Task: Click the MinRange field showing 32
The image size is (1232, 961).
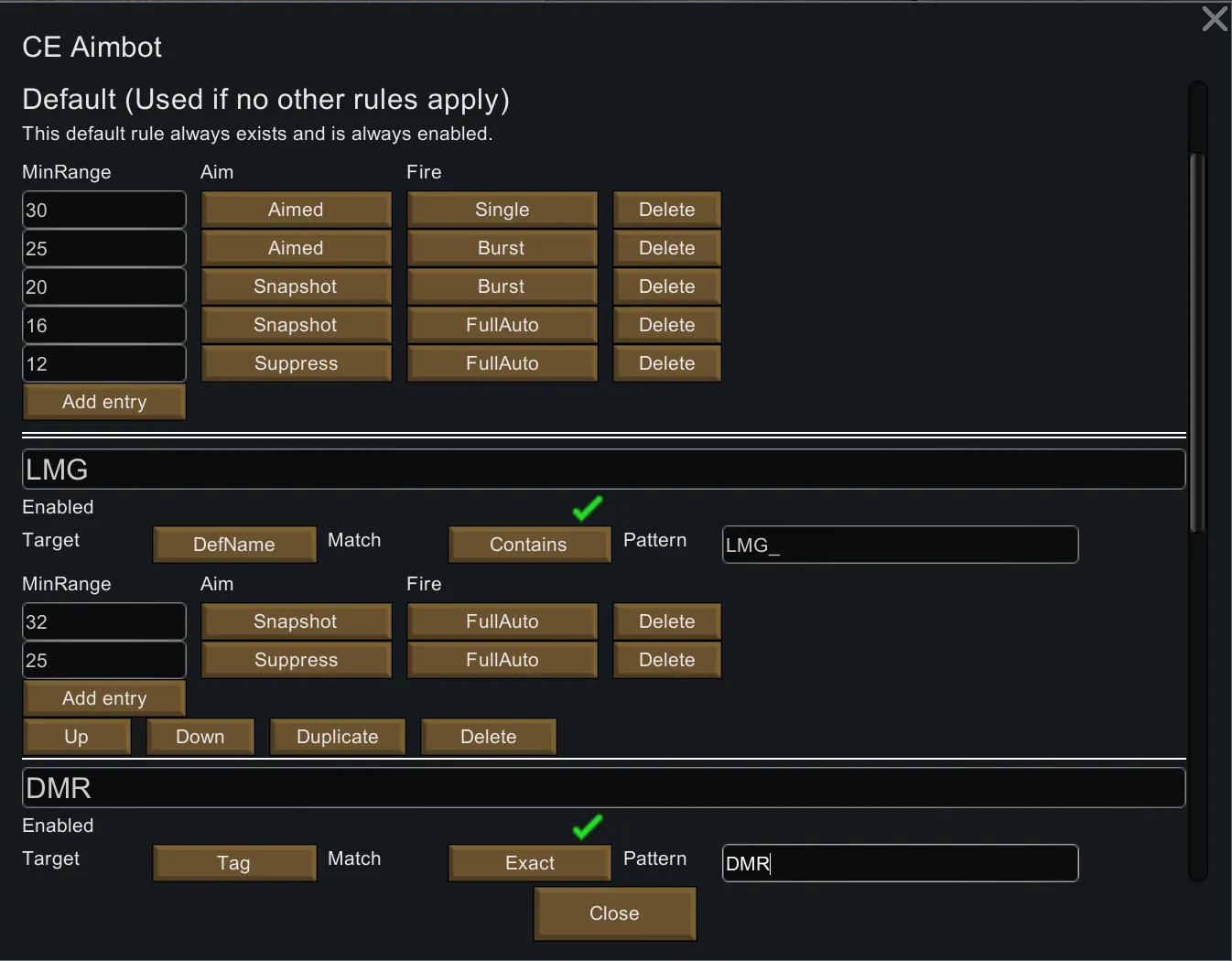Action: pos(103,621)
